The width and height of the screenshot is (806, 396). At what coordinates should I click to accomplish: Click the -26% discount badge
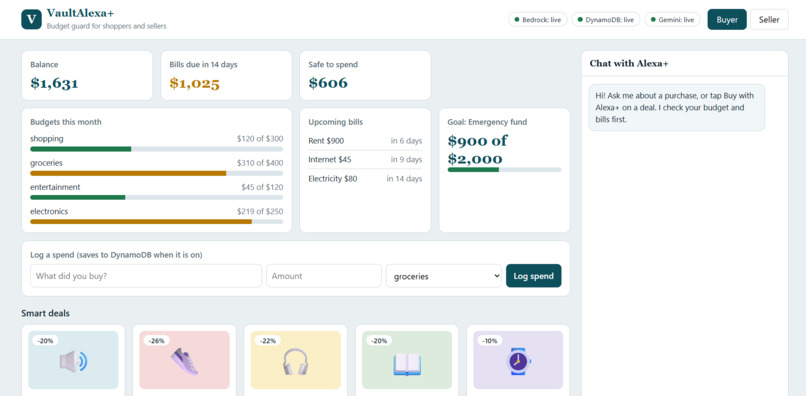pos(157,340)
